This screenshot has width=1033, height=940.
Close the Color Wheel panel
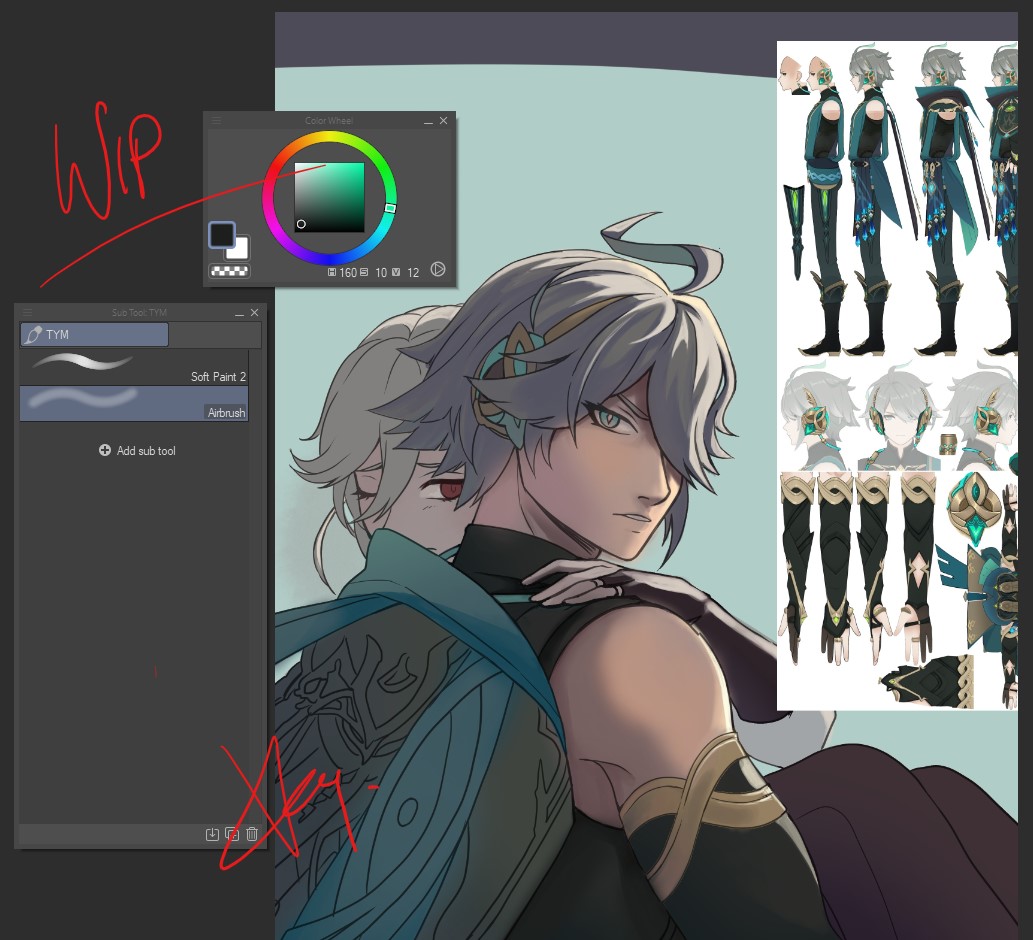click(x=443, y=121)
